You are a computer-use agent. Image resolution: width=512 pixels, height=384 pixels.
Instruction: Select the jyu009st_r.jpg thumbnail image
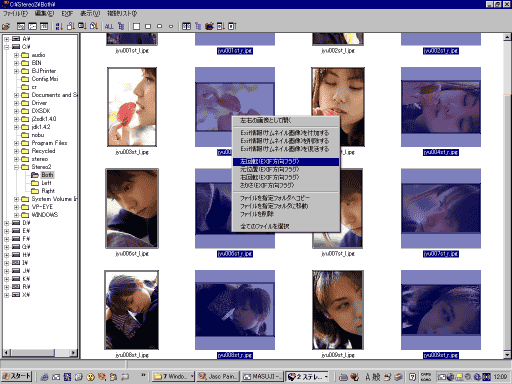(441, 310)
